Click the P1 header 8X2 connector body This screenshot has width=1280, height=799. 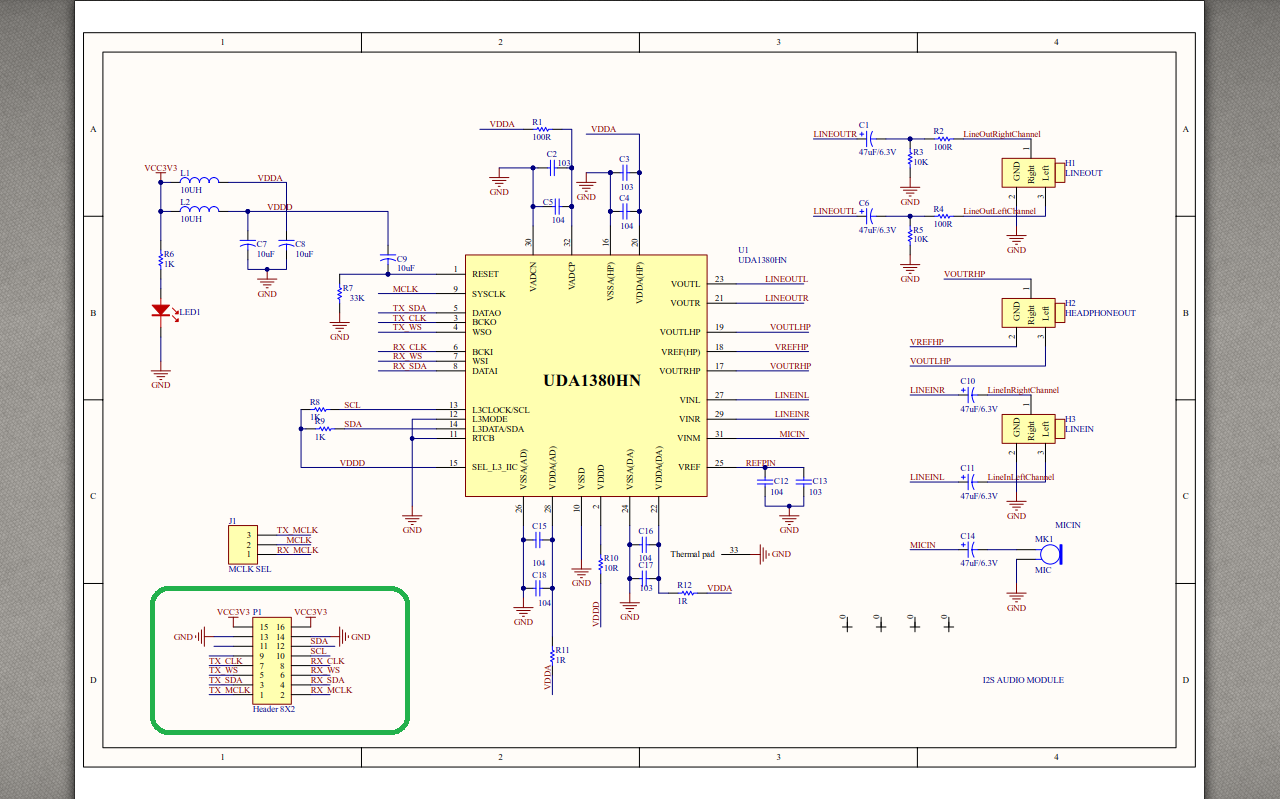[274, 660]
